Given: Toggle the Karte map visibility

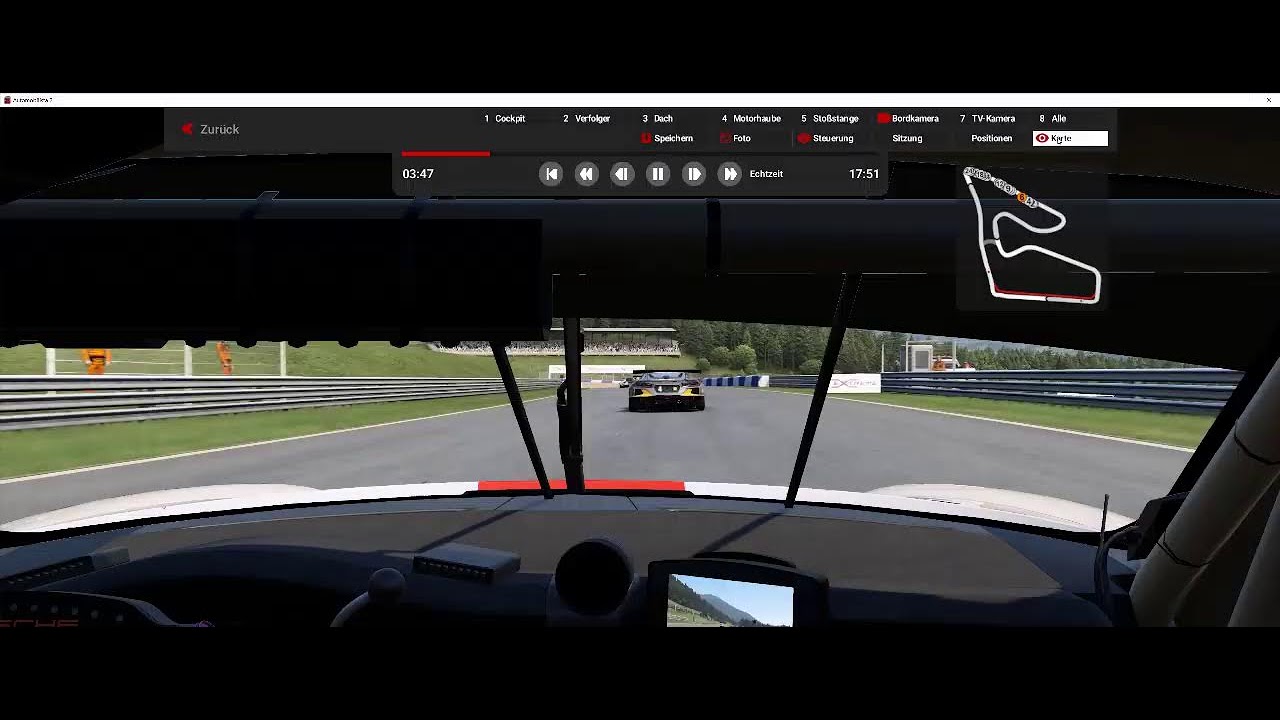Looking at the screenshot, I should click(x=1070, y=138).
